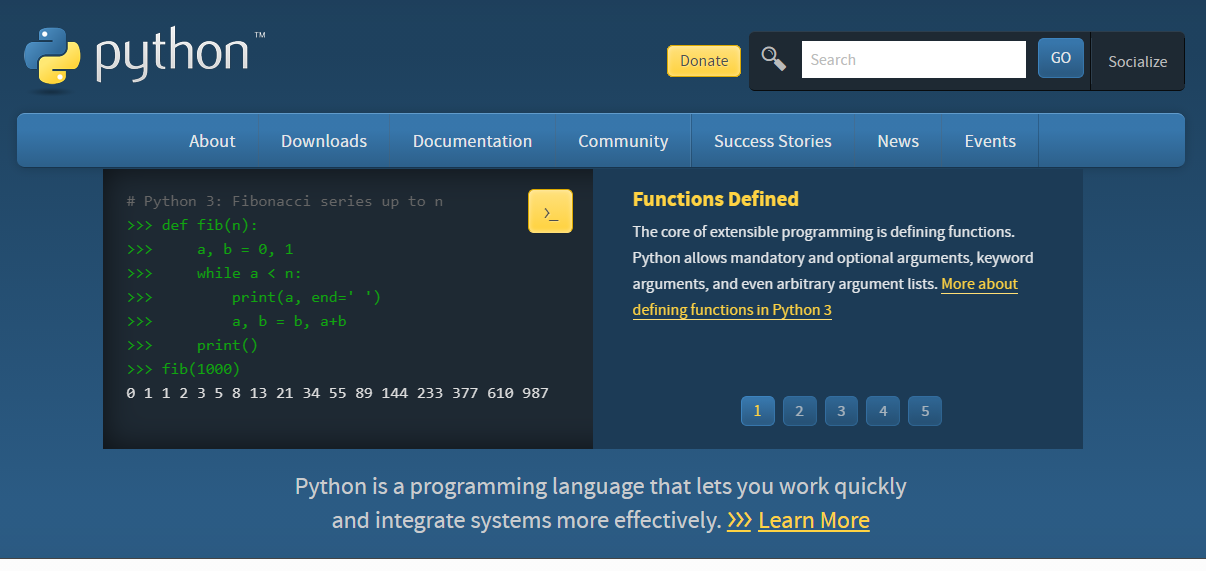This screenshot has height=571, width=1206.
Task: Click the Fibonacci output line '0 1 1 2 3 5 8...'
Action: tap(338, 393)
